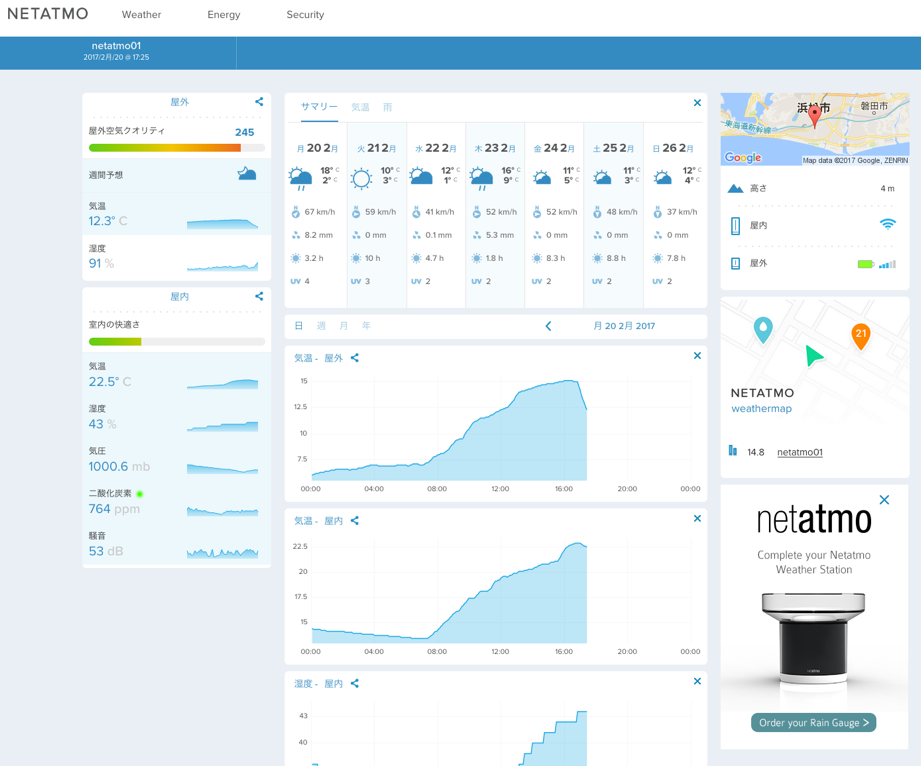
Task: Open the Security menu
Action: (305, 15)
